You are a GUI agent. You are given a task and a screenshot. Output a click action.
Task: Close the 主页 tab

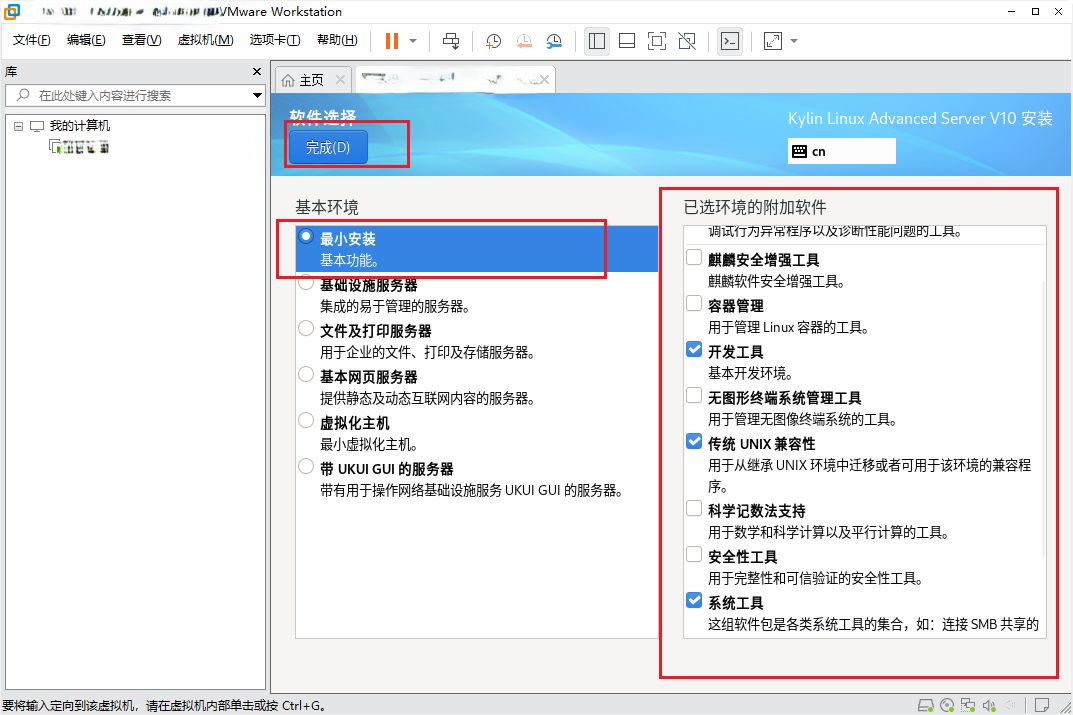(x=340, y=80)
